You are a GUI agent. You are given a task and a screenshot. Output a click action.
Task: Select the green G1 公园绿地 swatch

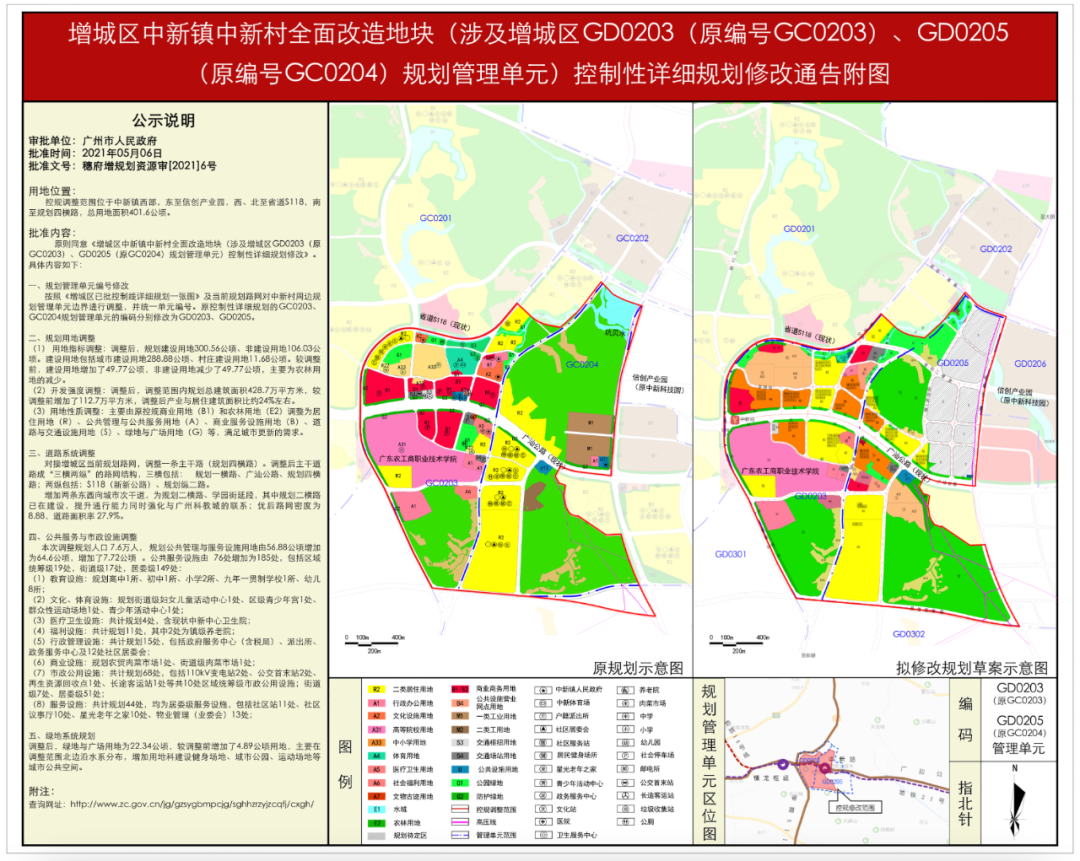coord(459,783)
